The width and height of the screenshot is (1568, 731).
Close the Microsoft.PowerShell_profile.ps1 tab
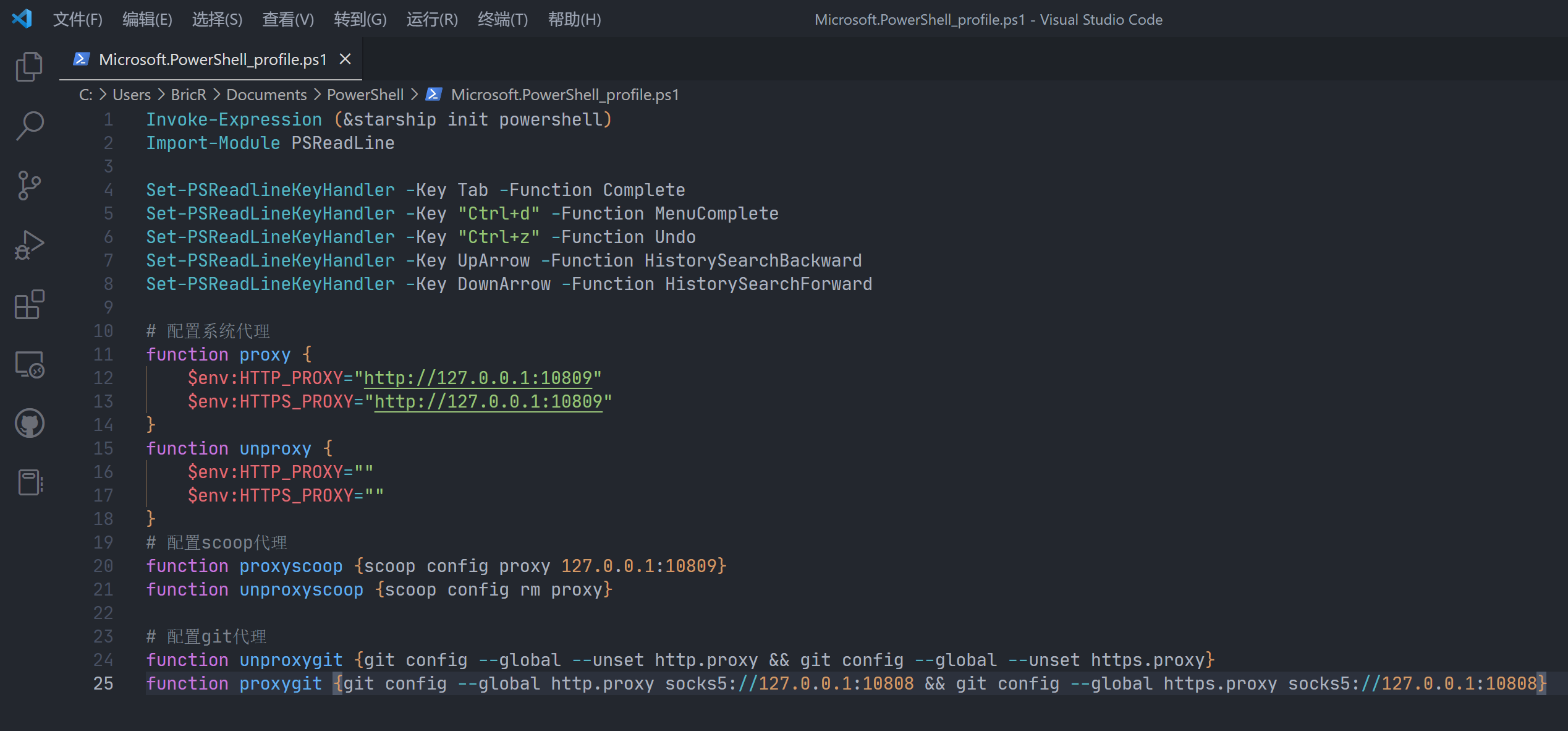coord(345,59)
